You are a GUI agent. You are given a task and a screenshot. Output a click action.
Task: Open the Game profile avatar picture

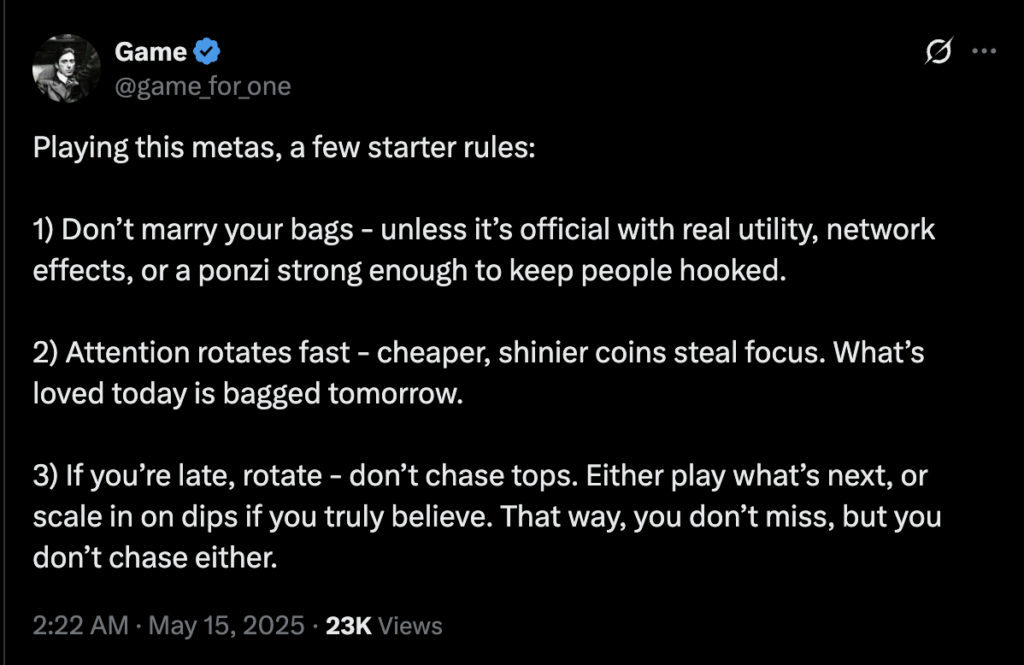66,69
